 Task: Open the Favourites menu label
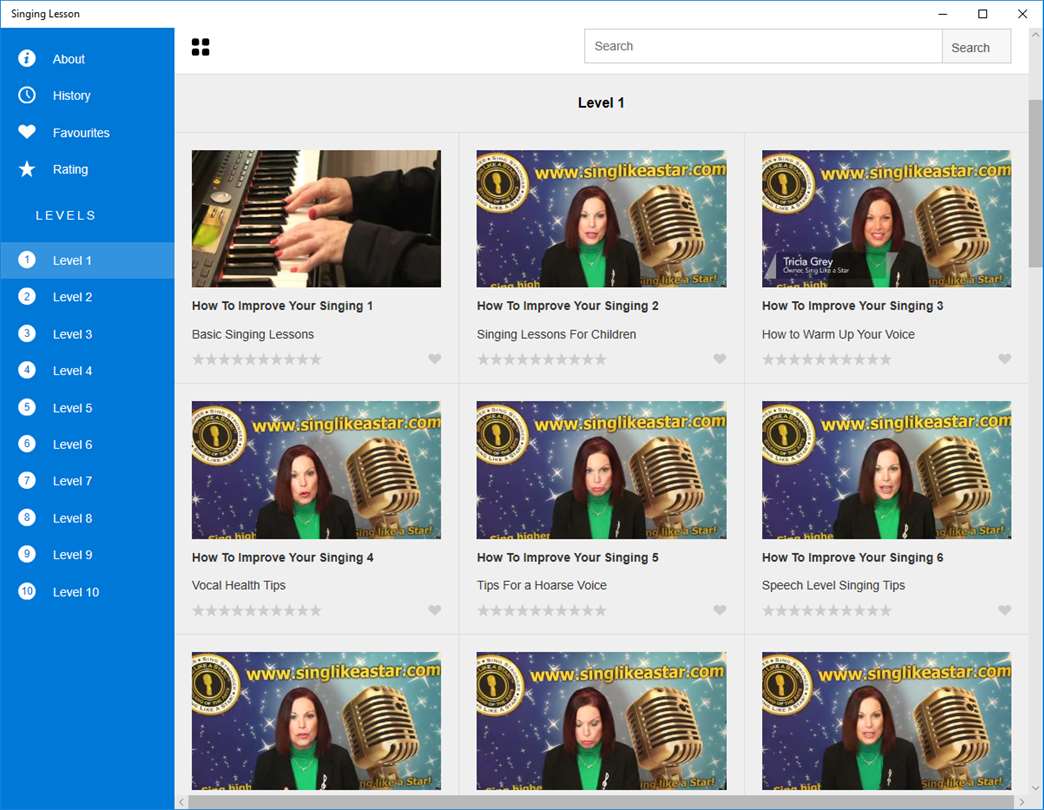[x=81, y=133]
